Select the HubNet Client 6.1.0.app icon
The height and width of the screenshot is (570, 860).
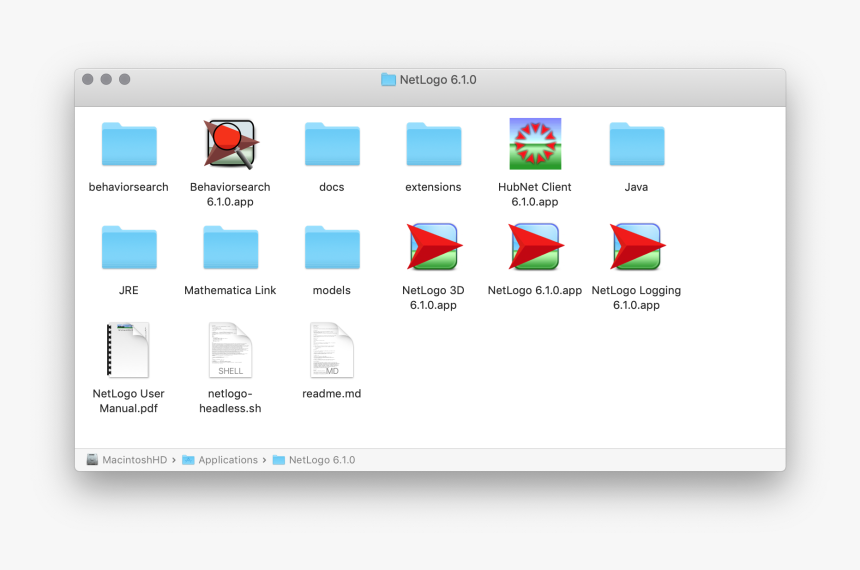coord(535,144)
